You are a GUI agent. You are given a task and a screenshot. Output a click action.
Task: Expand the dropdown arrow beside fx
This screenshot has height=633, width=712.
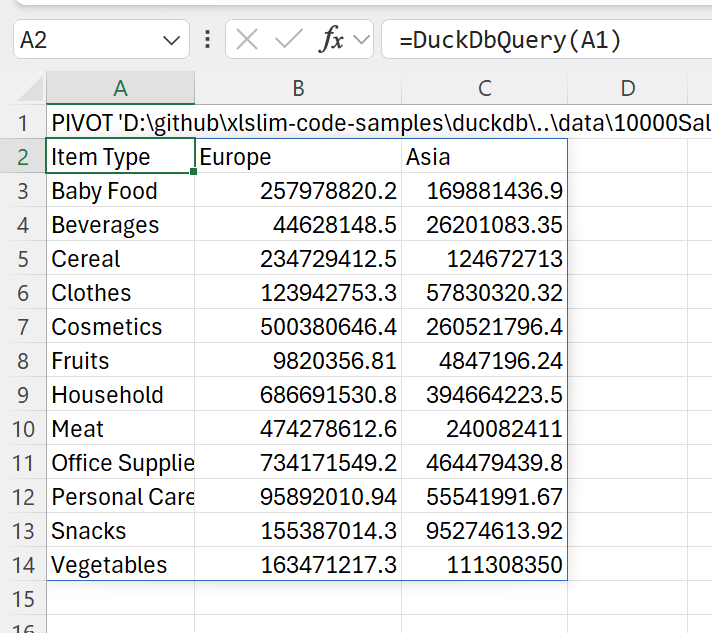point(361,40)
